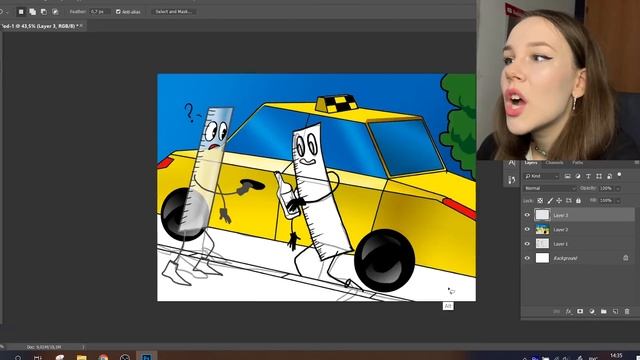Open the Opacity slider dropdown arrow
The image size is (640, 360).
tap(618, 189)
